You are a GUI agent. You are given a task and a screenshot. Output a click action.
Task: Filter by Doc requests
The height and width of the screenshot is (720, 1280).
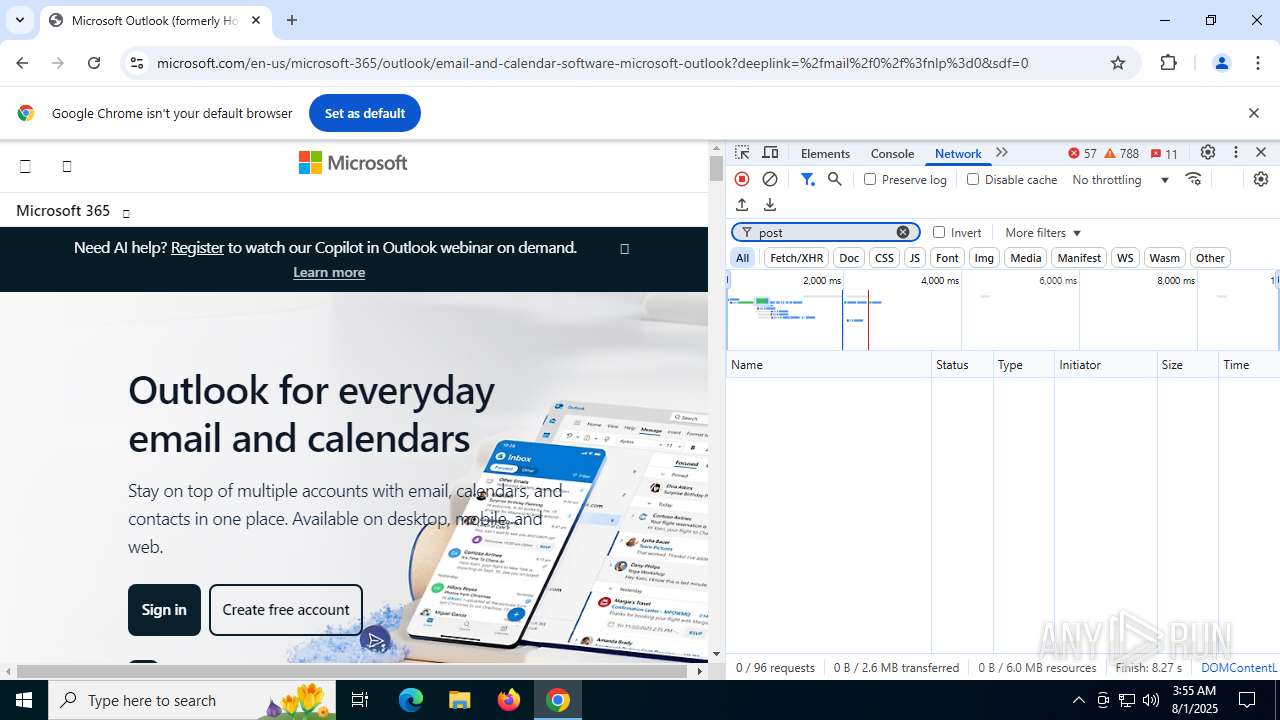[849, 258]
